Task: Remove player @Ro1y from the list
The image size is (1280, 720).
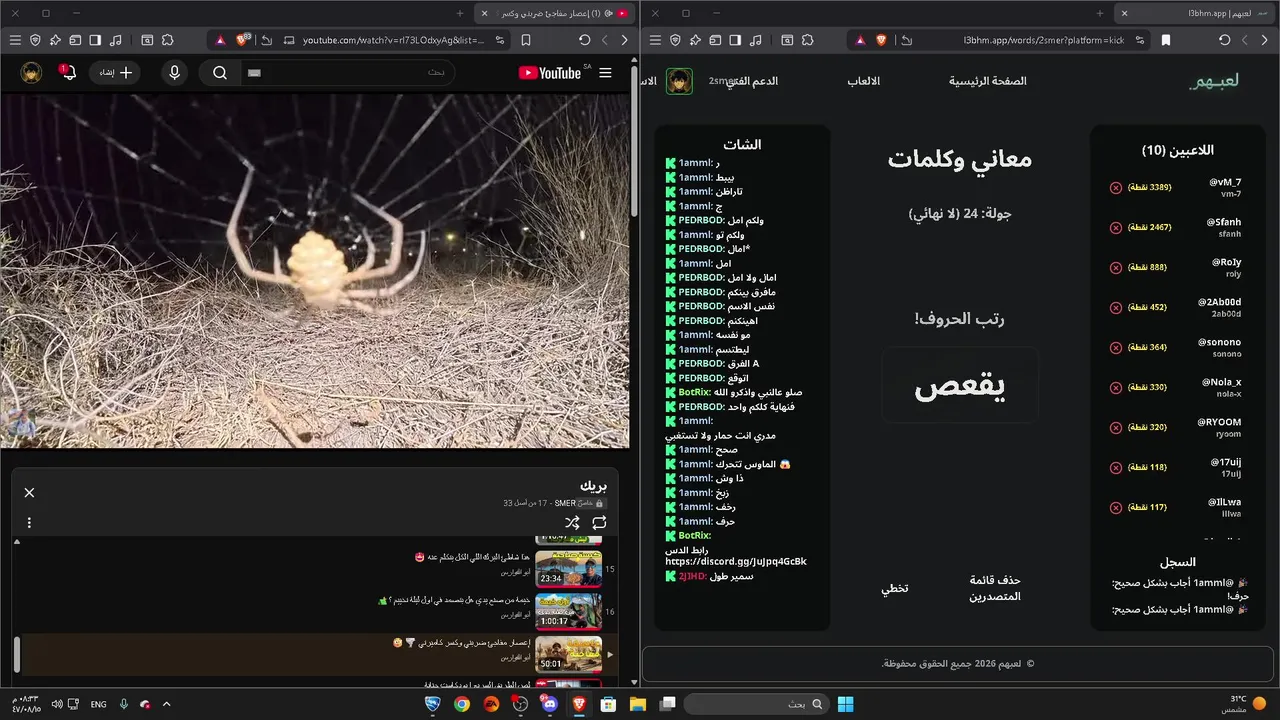Action: tap(1116, 268)
